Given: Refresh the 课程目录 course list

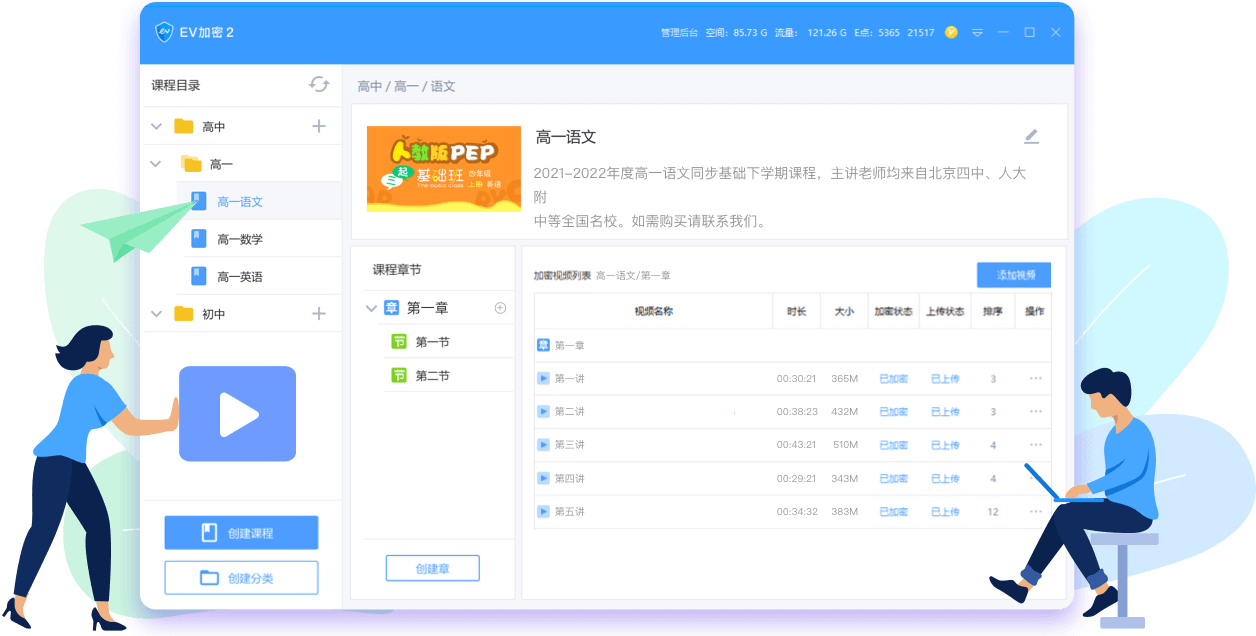Looking at the screenshot, I should click(x=319, y=85).
